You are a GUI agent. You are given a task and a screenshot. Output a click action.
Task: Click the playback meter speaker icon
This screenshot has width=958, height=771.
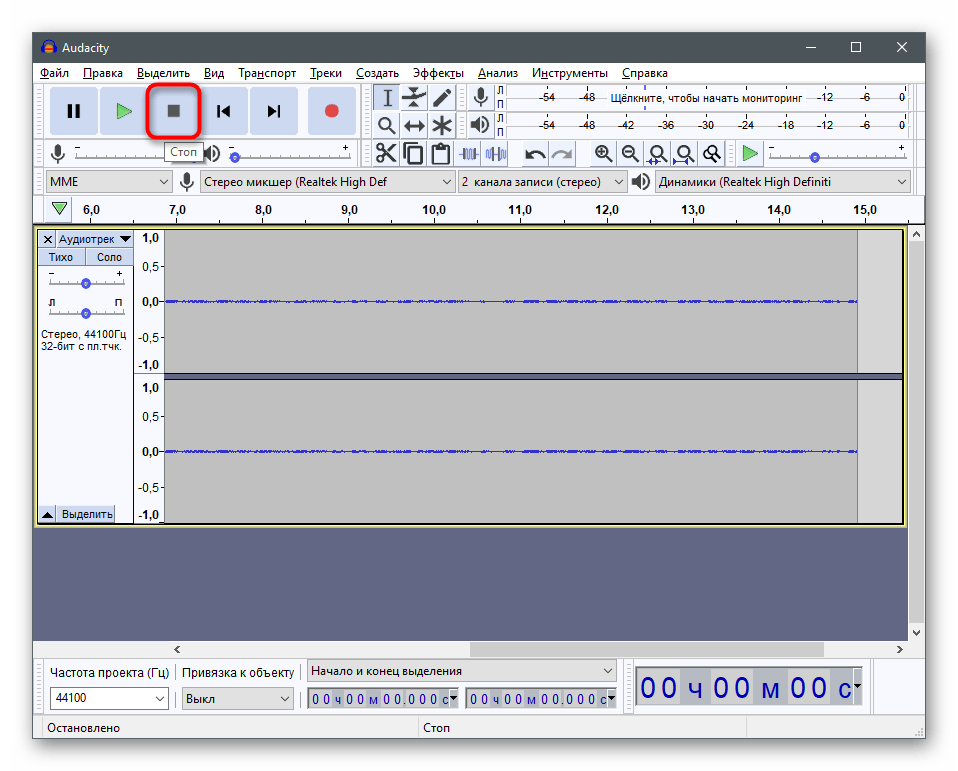481,125
